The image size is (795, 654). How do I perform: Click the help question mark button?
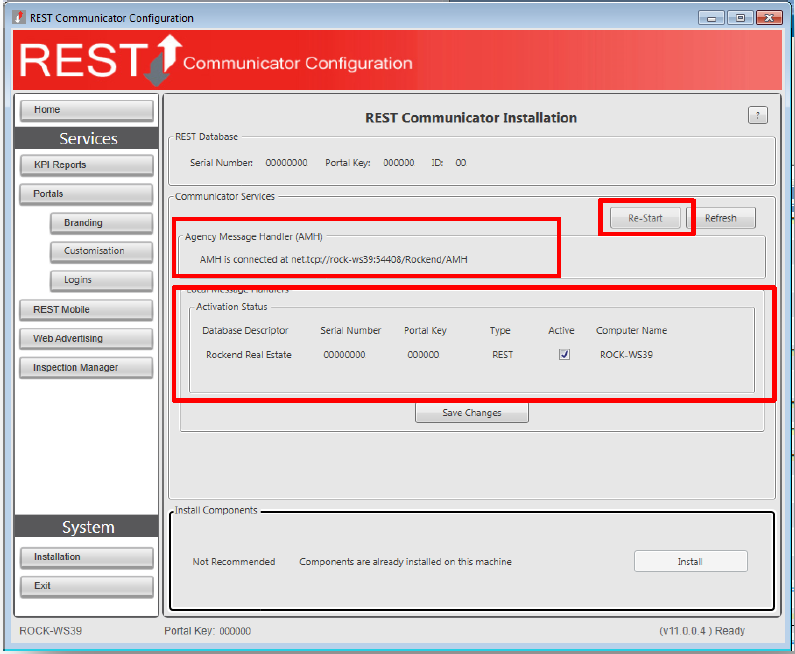tap(757, 115)
